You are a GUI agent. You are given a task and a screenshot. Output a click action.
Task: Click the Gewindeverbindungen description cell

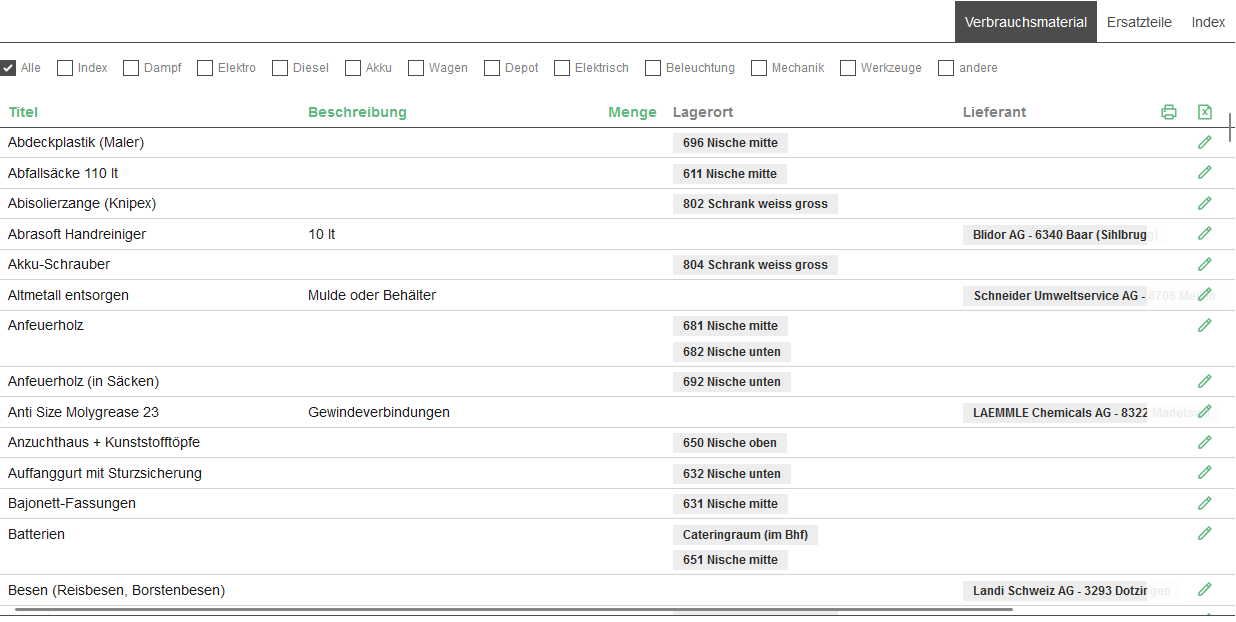pos(379,412)
